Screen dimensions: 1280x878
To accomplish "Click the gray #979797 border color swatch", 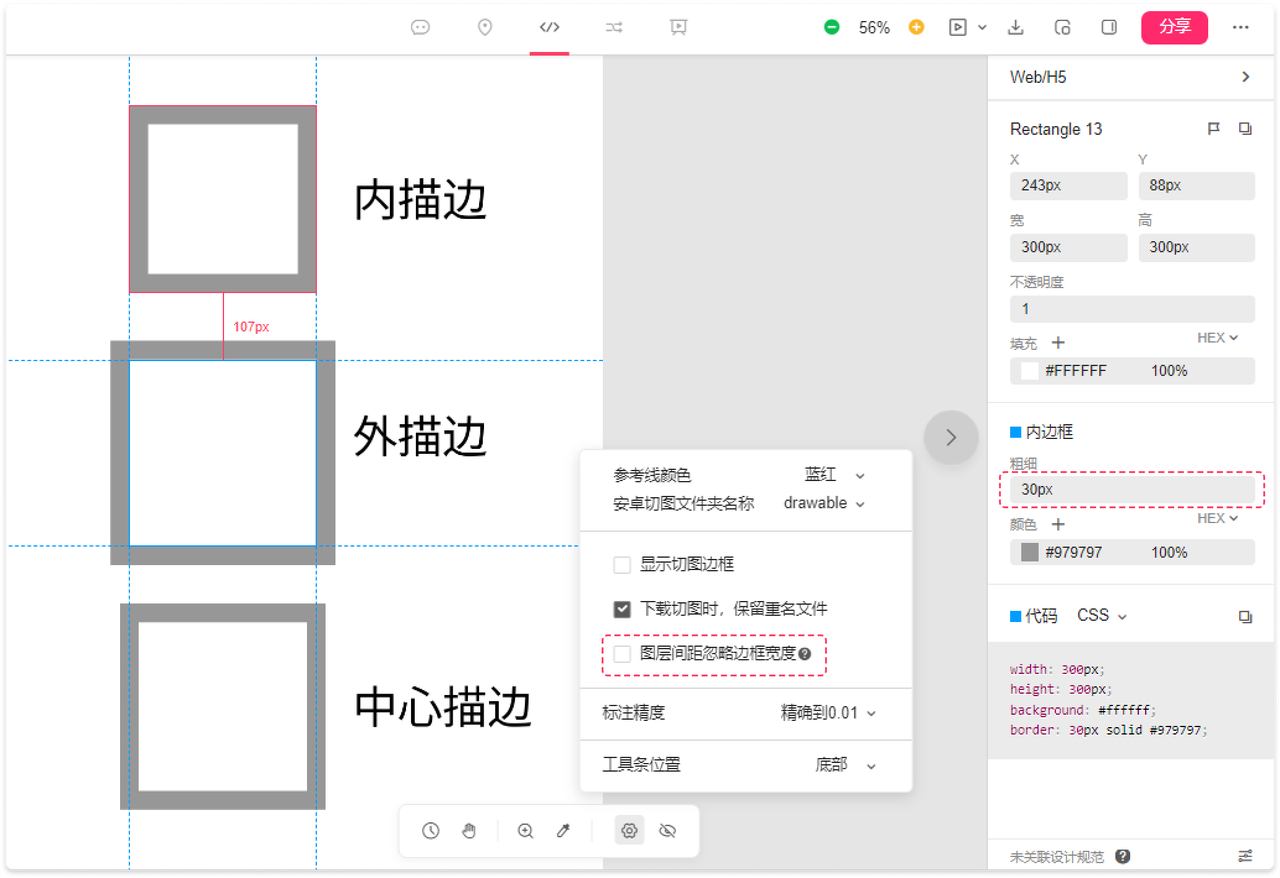I will [1030, 552].
